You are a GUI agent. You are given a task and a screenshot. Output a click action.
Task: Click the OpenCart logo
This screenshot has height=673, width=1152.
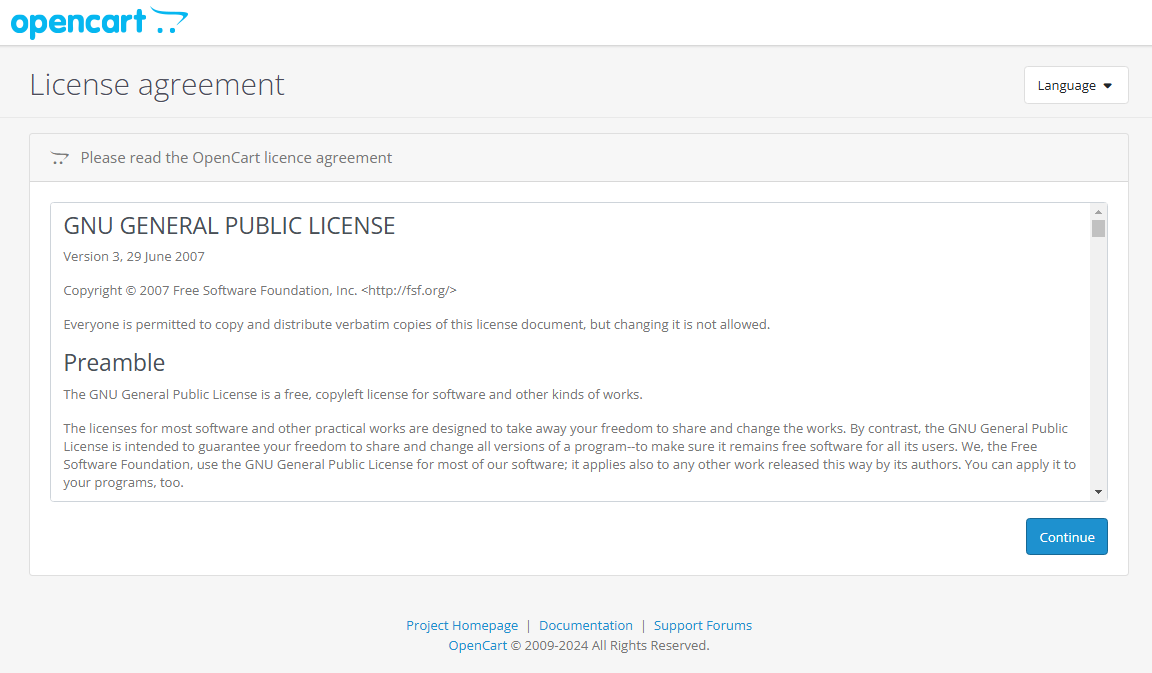click(99, 22)
